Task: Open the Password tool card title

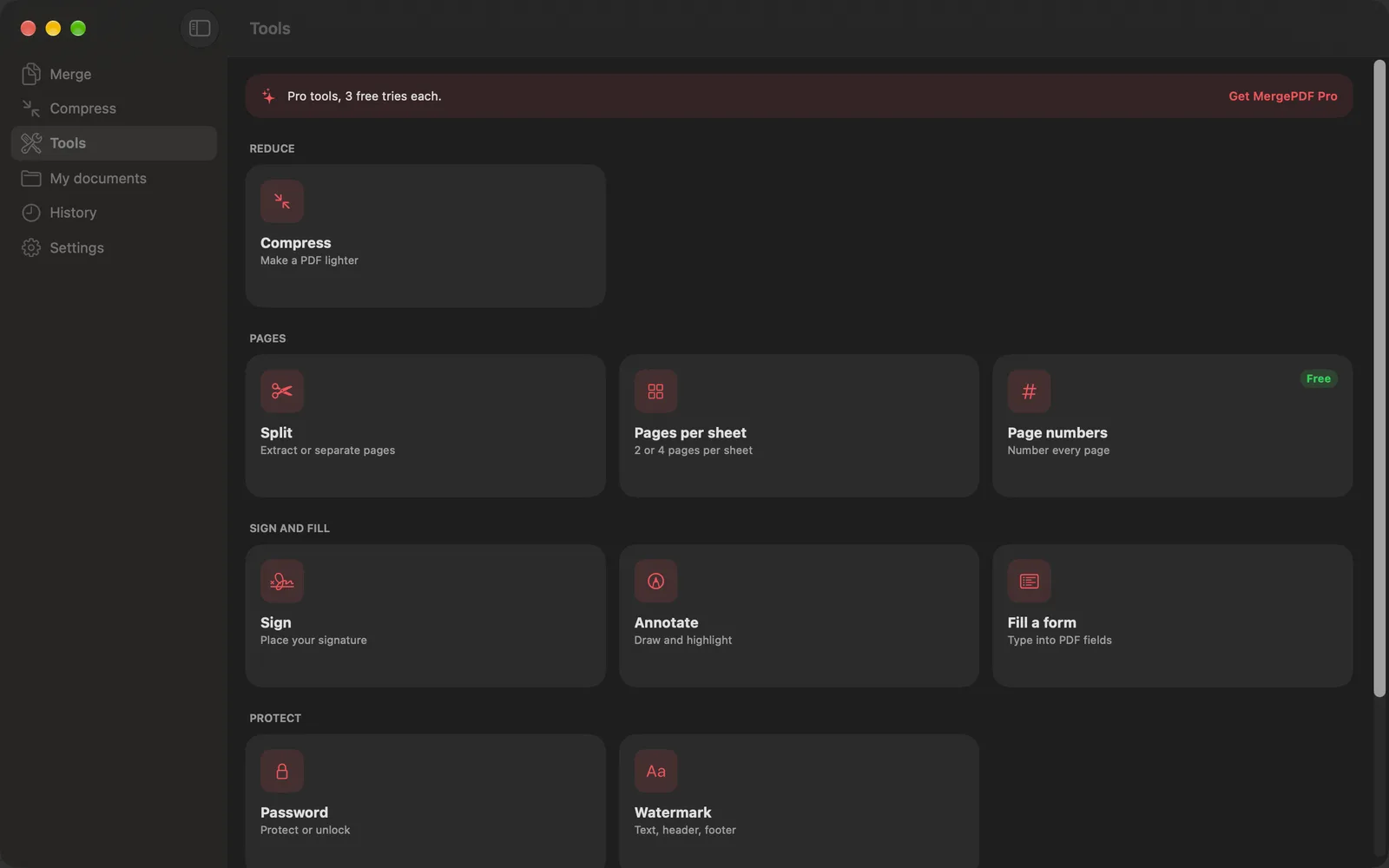Action: pyautogui.click(x=294, y=812)
